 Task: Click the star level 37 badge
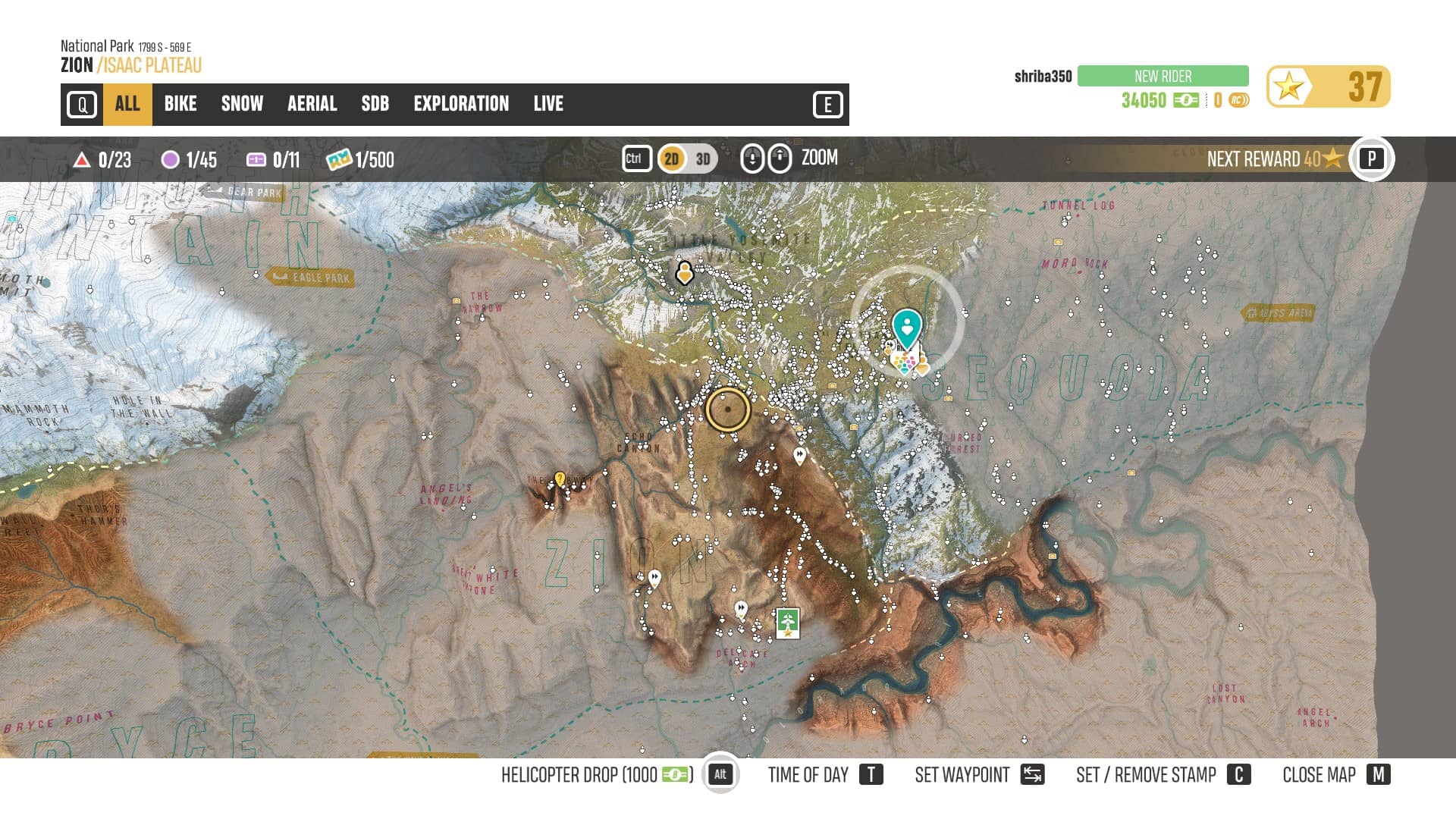pyautogui.click(x=1328, y=86)
